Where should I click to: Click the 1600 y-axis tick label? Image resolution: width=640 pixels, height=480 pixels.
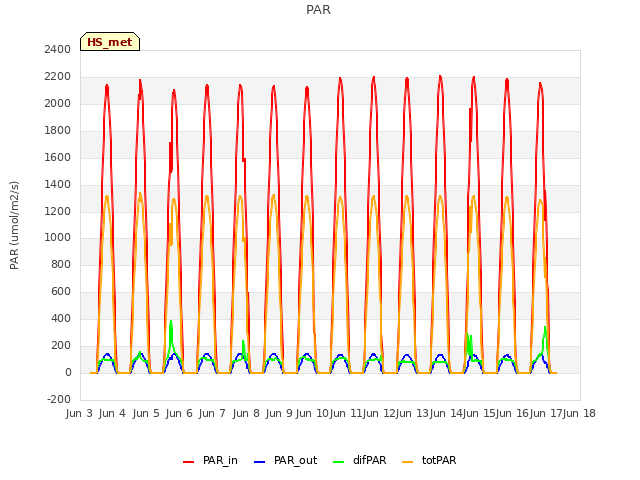pyautogui.click(x=58, y=158)
